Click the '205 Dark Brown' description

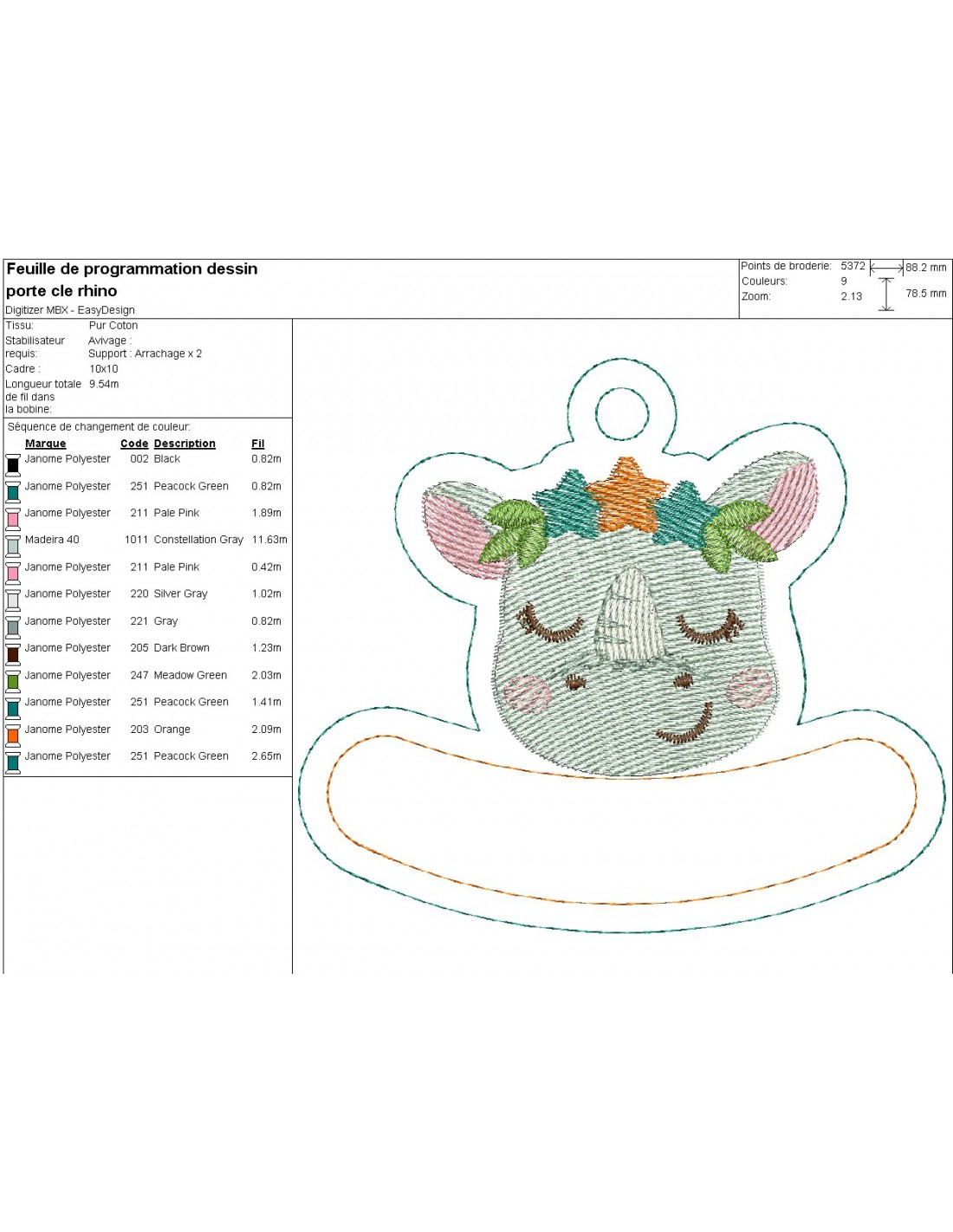click(x=170, y=648)
